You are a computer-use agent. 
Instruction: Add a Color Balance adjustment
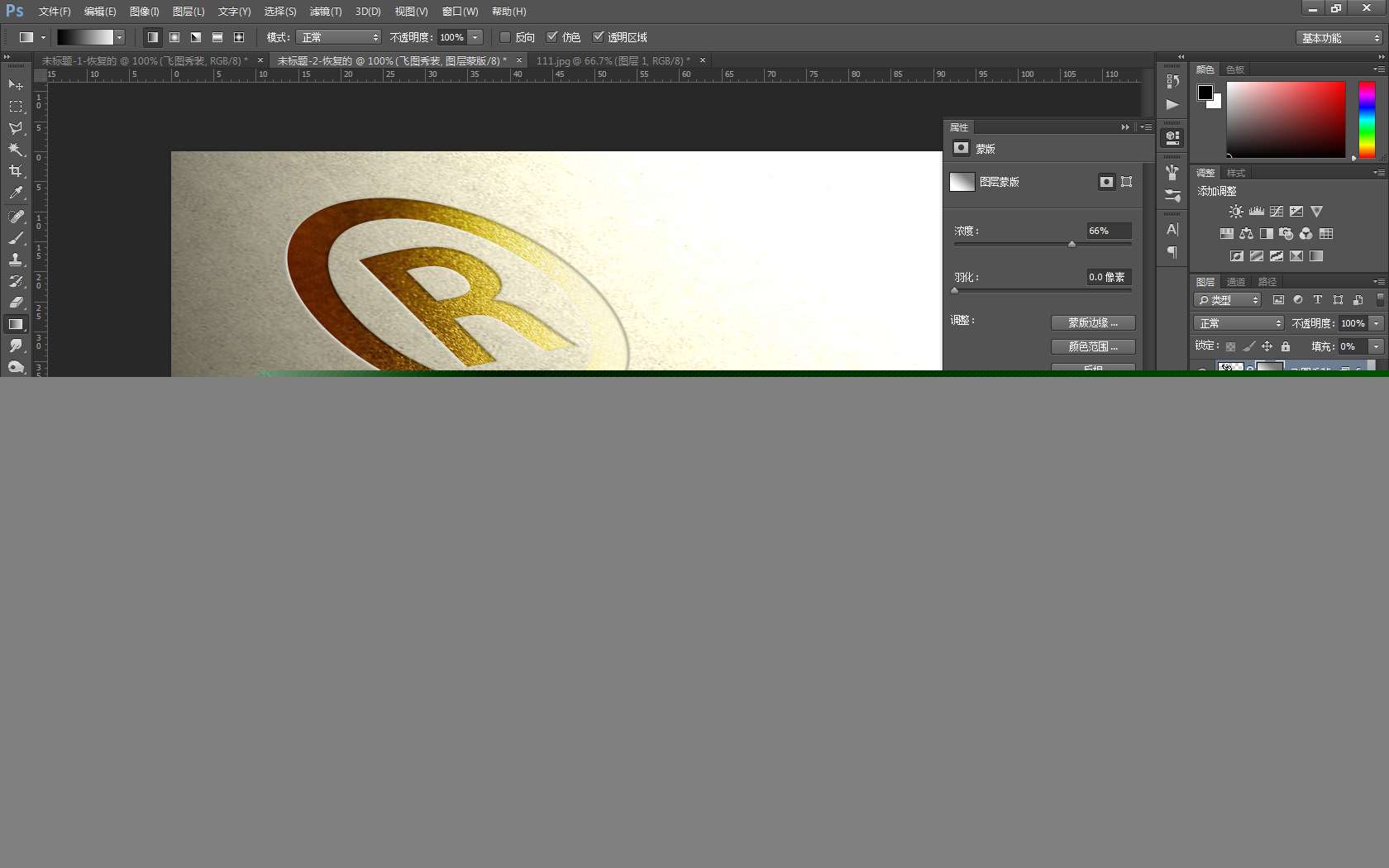pyautogui.click(x=1247, y=234)
